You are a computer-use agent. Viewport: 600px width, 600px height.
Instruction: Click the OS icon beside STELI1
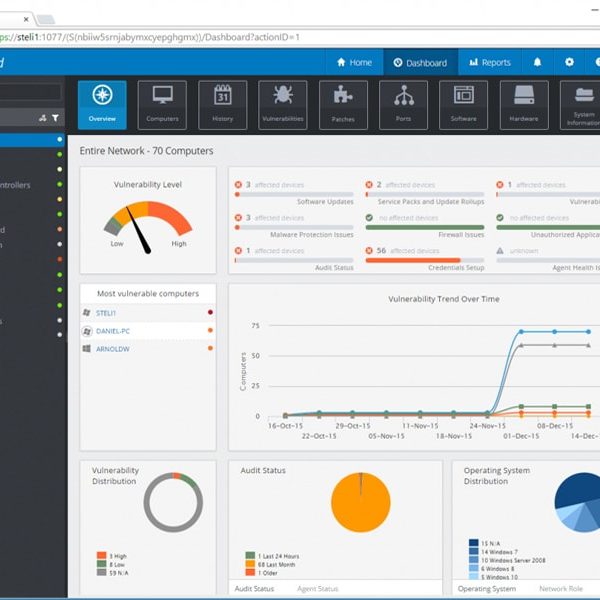[87, 313]
